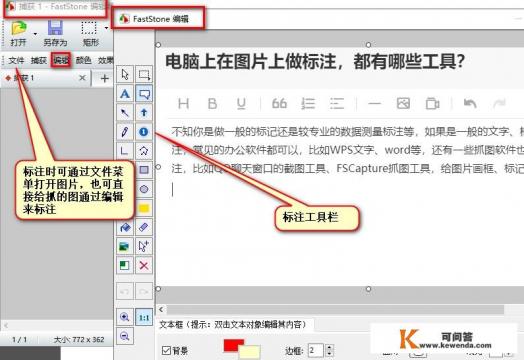Select the pointer arrow selection tool

tap(125, 75)
